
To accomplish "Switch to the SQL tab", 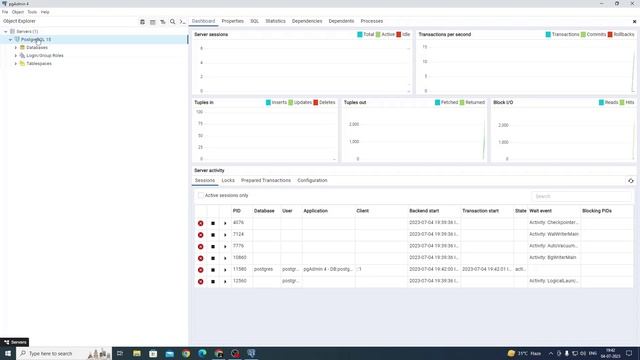I will tap(254, 21).
